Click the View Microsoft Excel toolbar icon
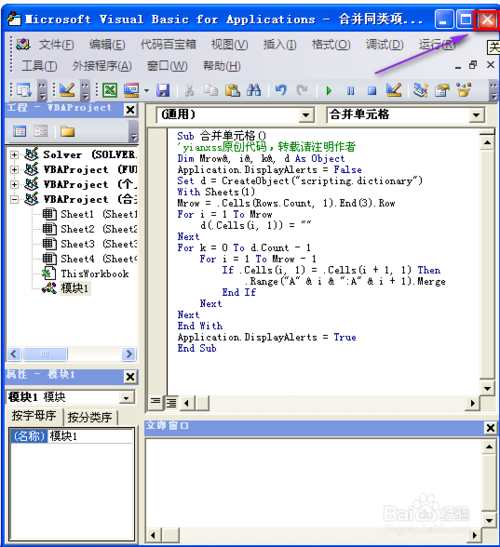 (x=110, y=91)
